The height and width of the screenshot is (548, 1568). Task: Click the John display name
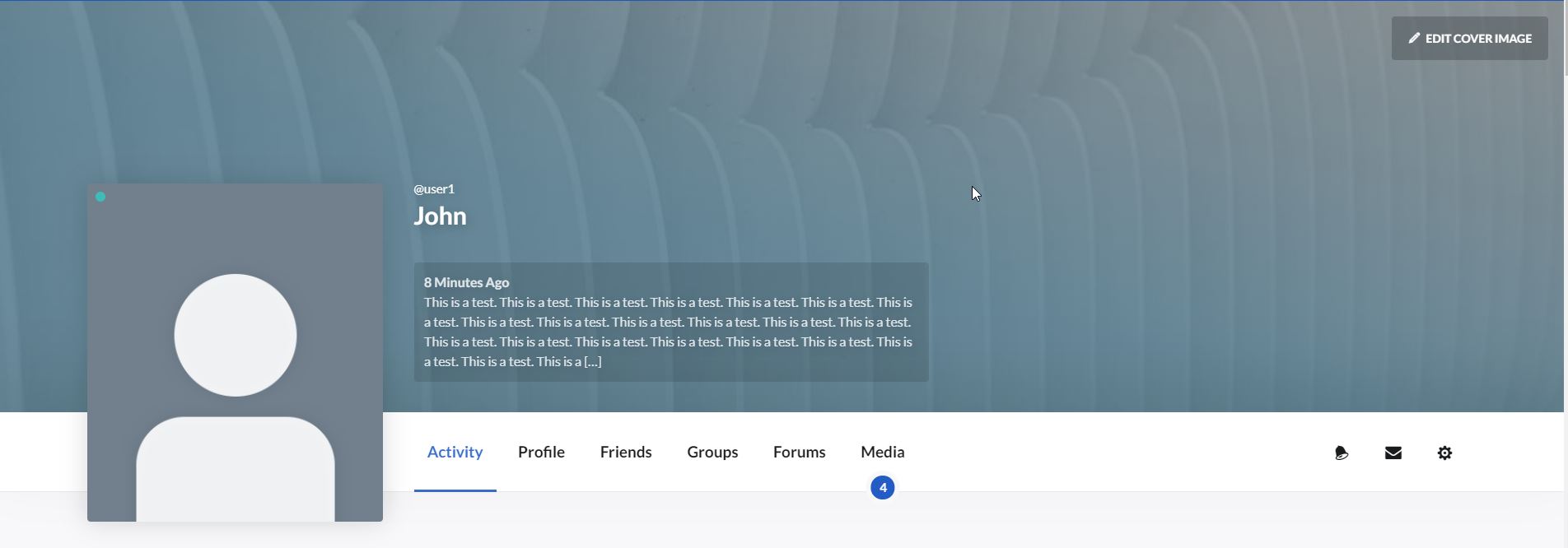[x=440, y=216]
